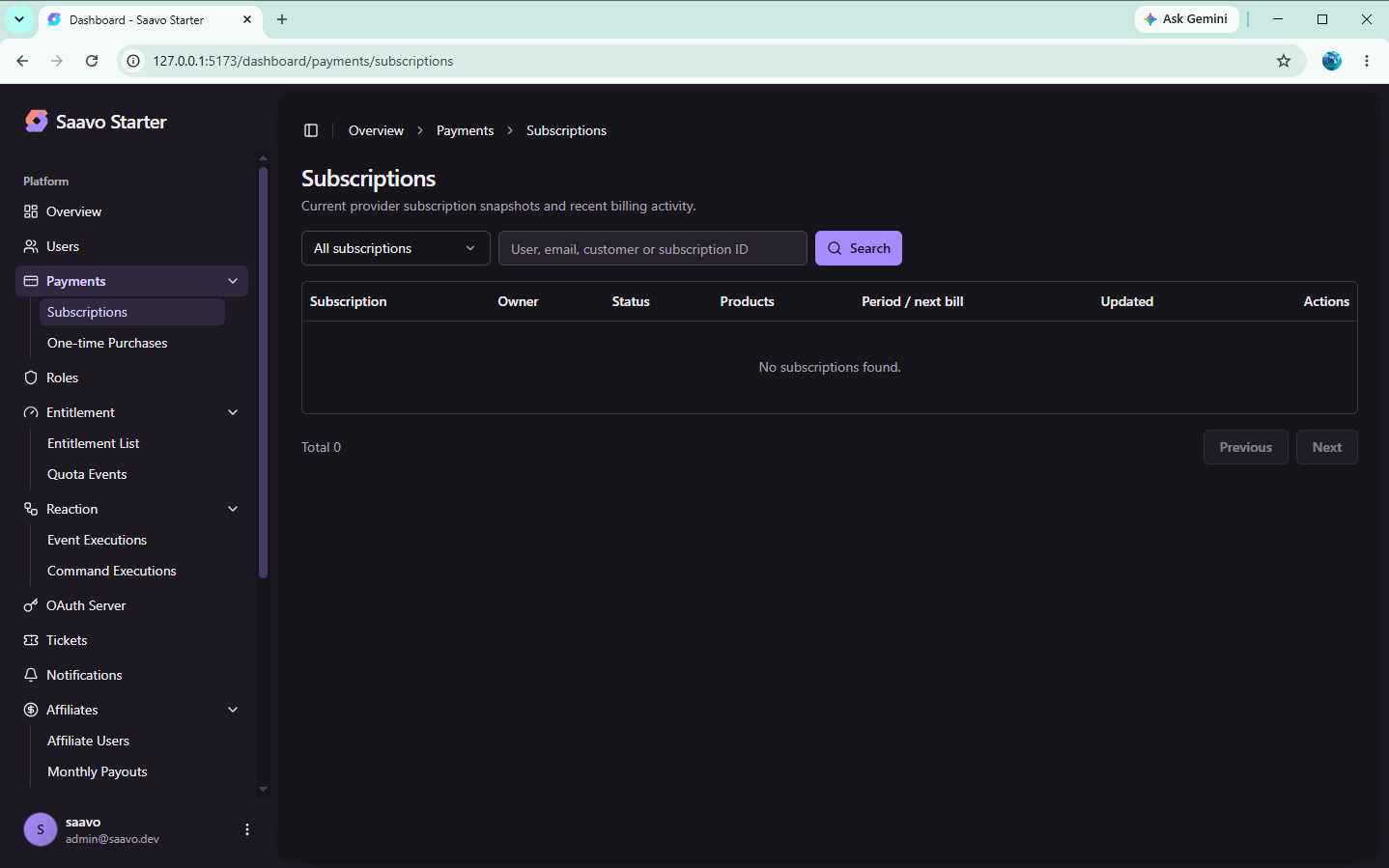This screenshot has width=1389, height=868.
Task: Bookmark this page with the star icon
Action: tap(1284, 61)
